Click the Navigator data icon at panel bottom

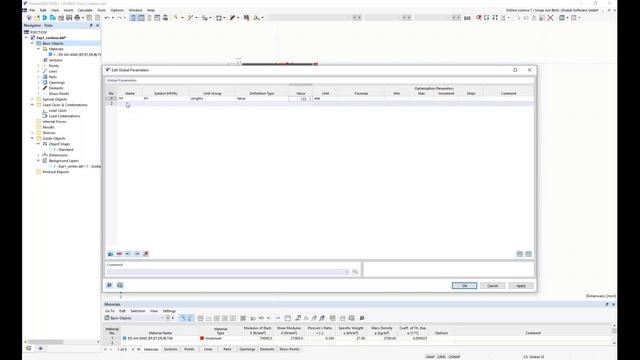(x=29, y=349)
